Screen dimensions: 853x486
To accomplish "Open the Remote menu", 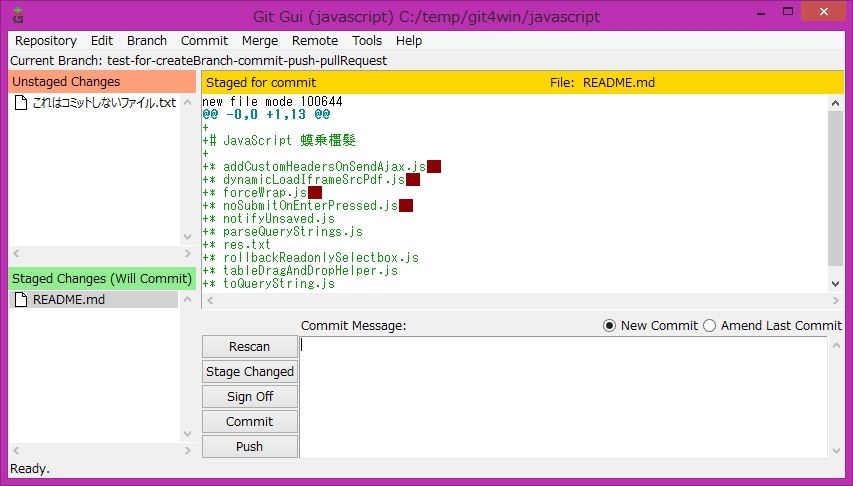I will pos(315,41).
